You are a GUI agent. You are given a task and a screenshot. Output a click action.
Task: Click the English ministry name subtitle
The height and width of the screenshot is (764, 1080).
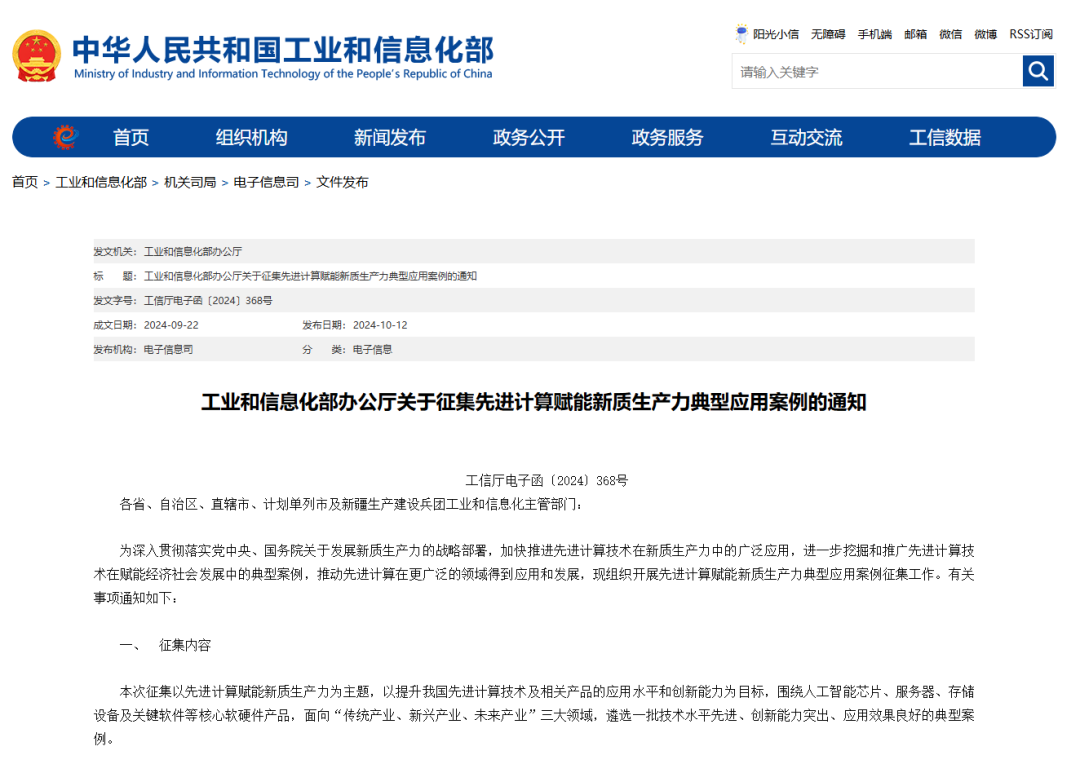[x=283, y=74]
